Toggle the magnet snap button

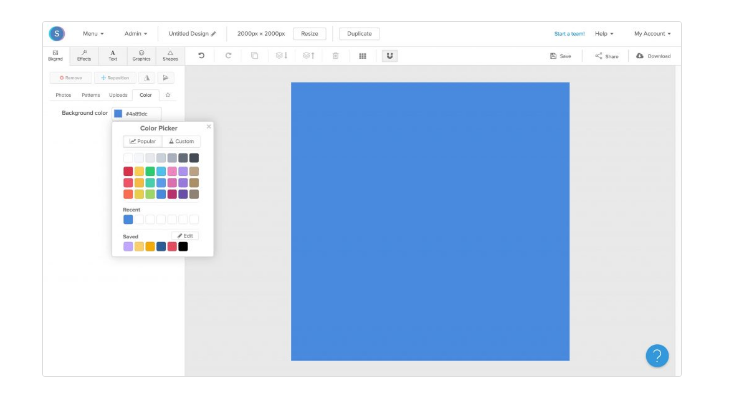(389, 56)
